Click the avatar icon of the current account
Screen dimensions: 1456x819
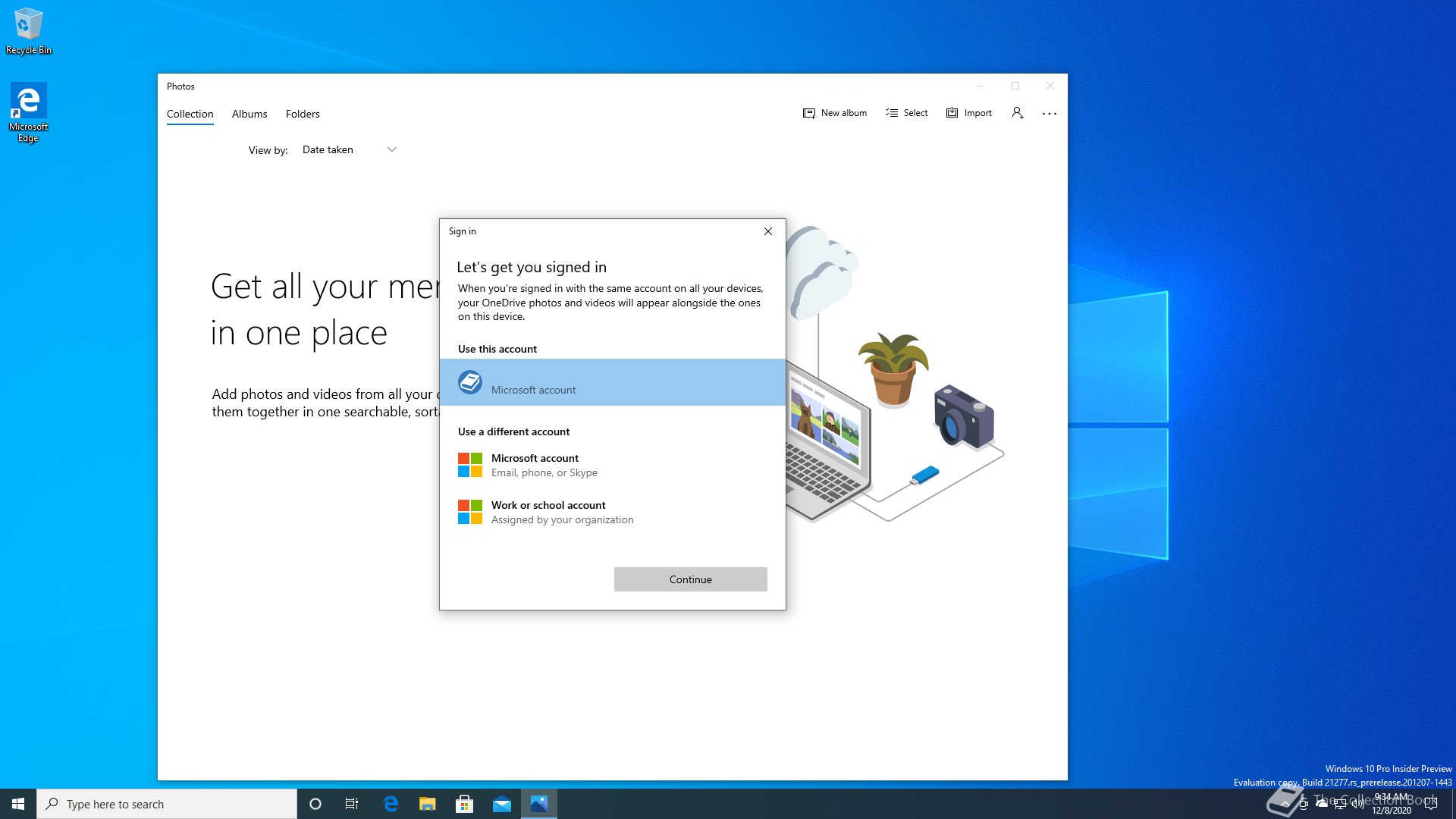(x=470, y=382)
